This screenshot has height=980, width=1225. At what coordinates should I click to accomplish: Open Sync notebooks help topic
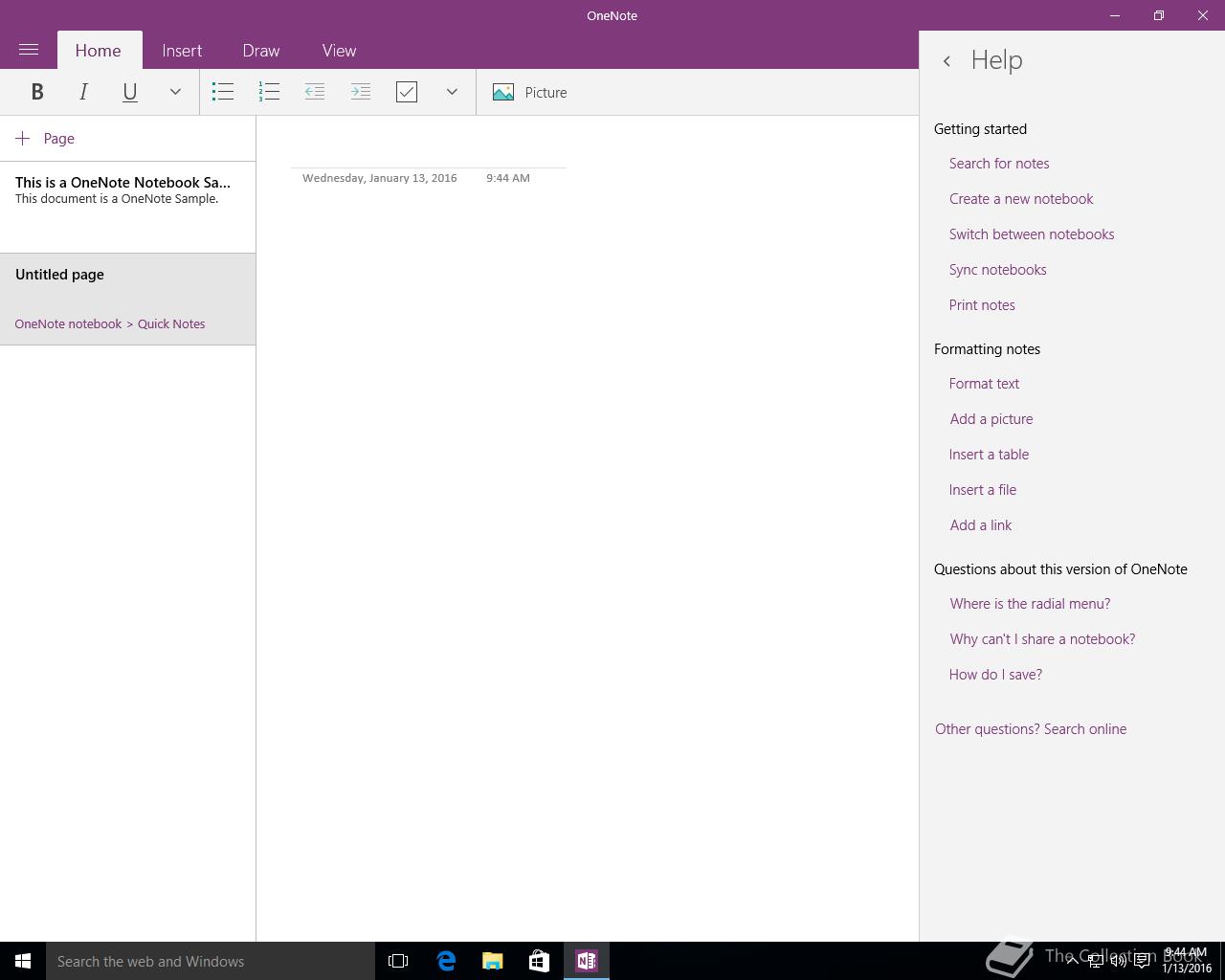[997, 270]
